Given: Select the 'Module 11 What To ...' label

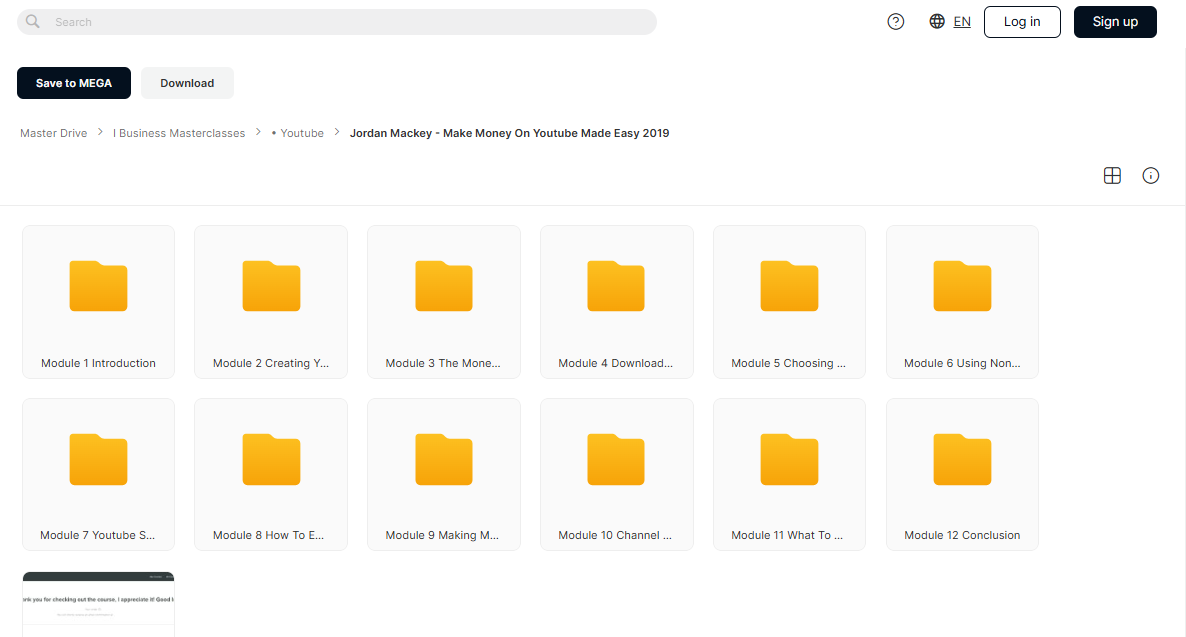Looking at the screenshot, I should pos(787,535).
